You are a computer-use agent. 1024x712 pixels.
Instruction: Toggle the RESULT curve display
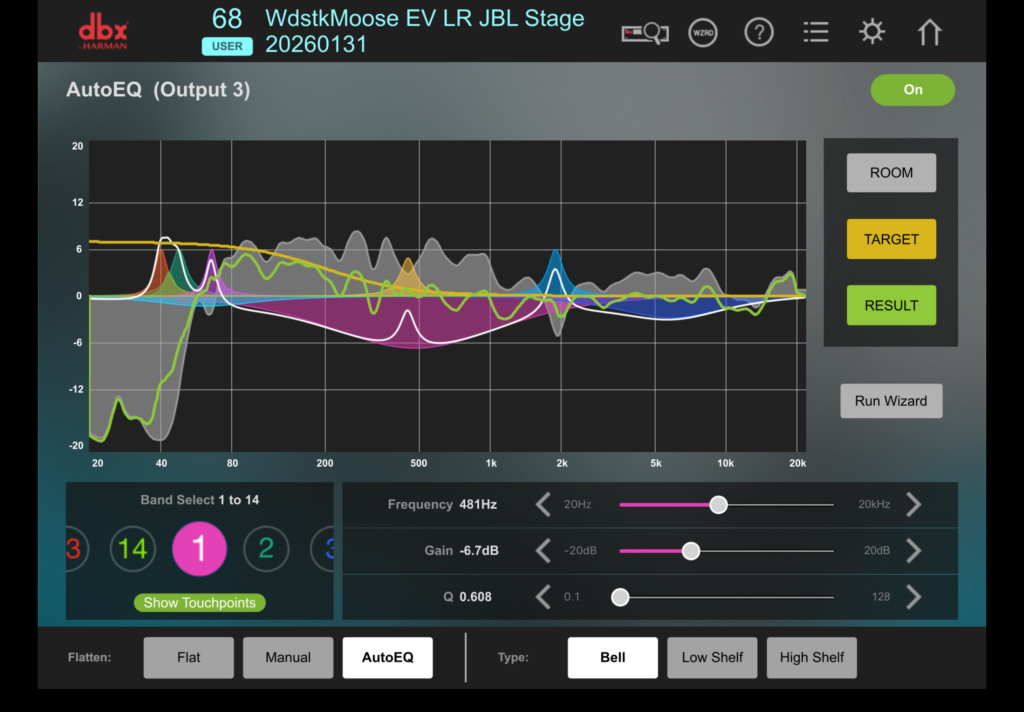coord(891,305)
